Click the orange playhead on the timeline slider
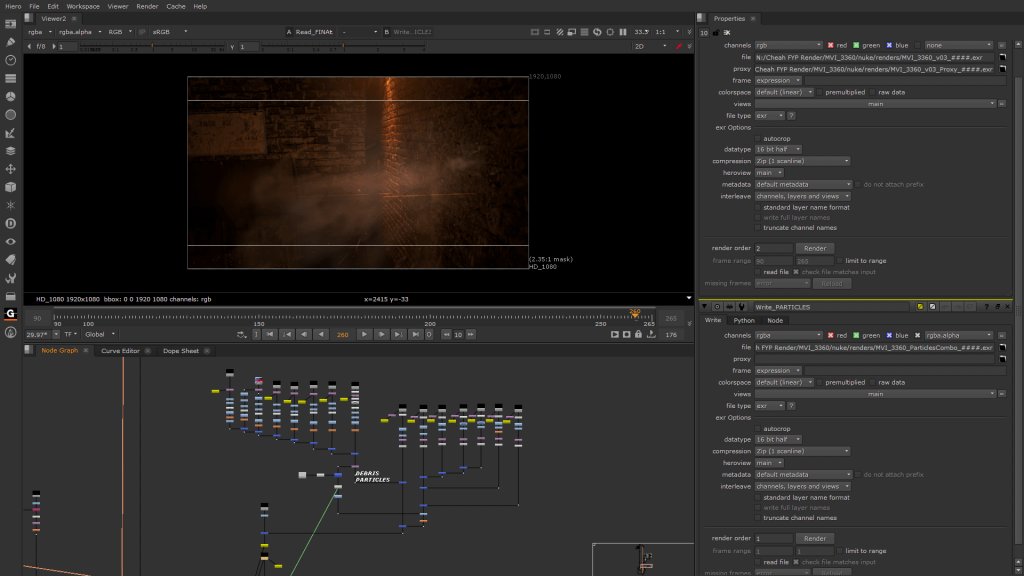 634,313
